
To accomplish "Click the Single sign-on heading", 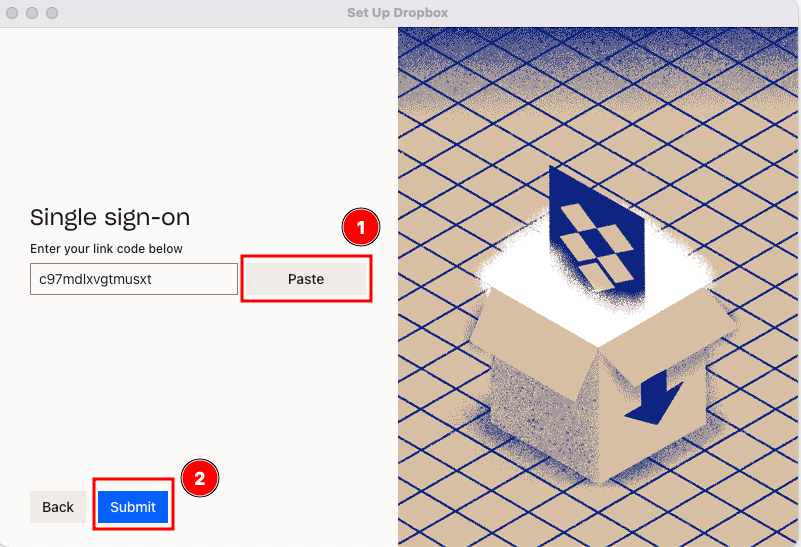I will pyautogui.click(x=110, y=217).
